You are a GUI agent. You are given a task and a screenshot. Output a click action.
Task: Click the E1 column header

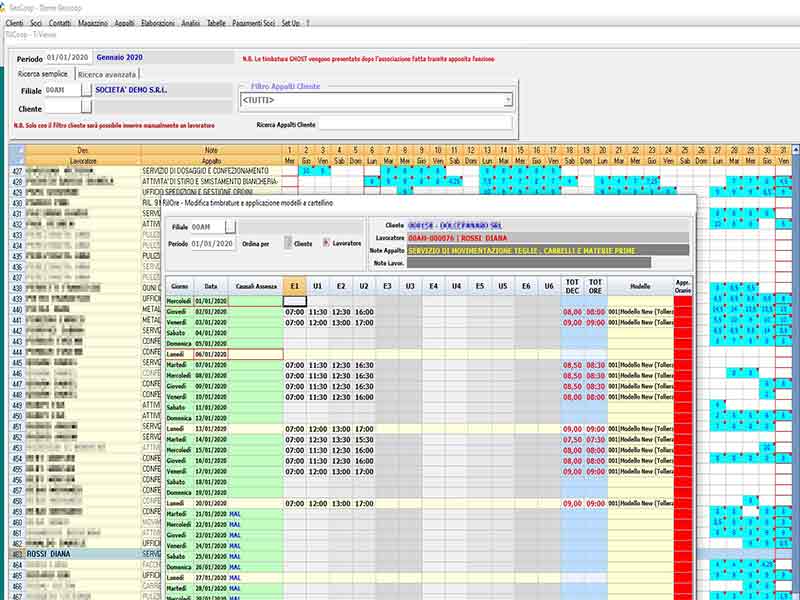pos(295,286)
